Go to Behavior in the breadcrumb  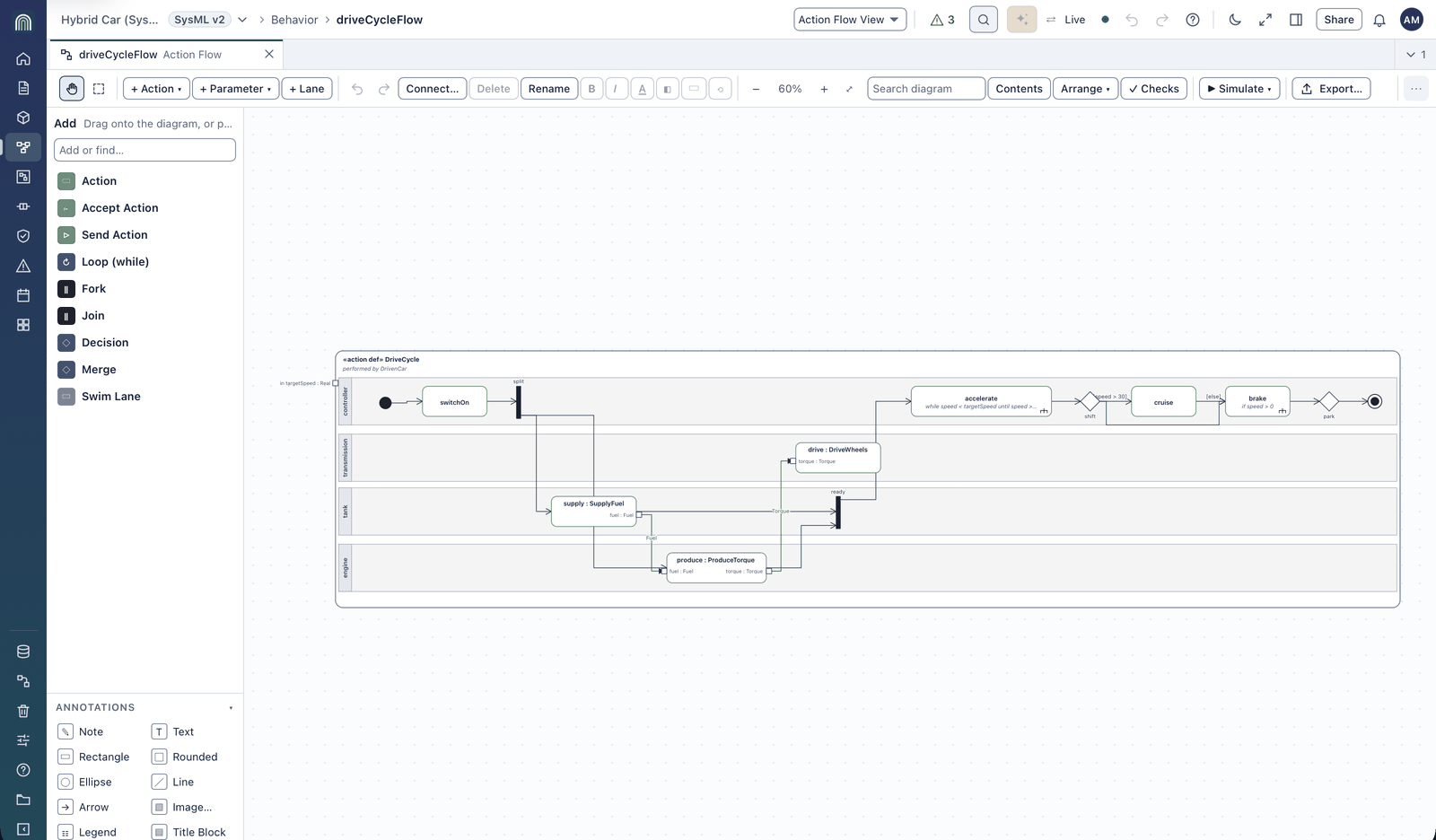coord(294,20)
